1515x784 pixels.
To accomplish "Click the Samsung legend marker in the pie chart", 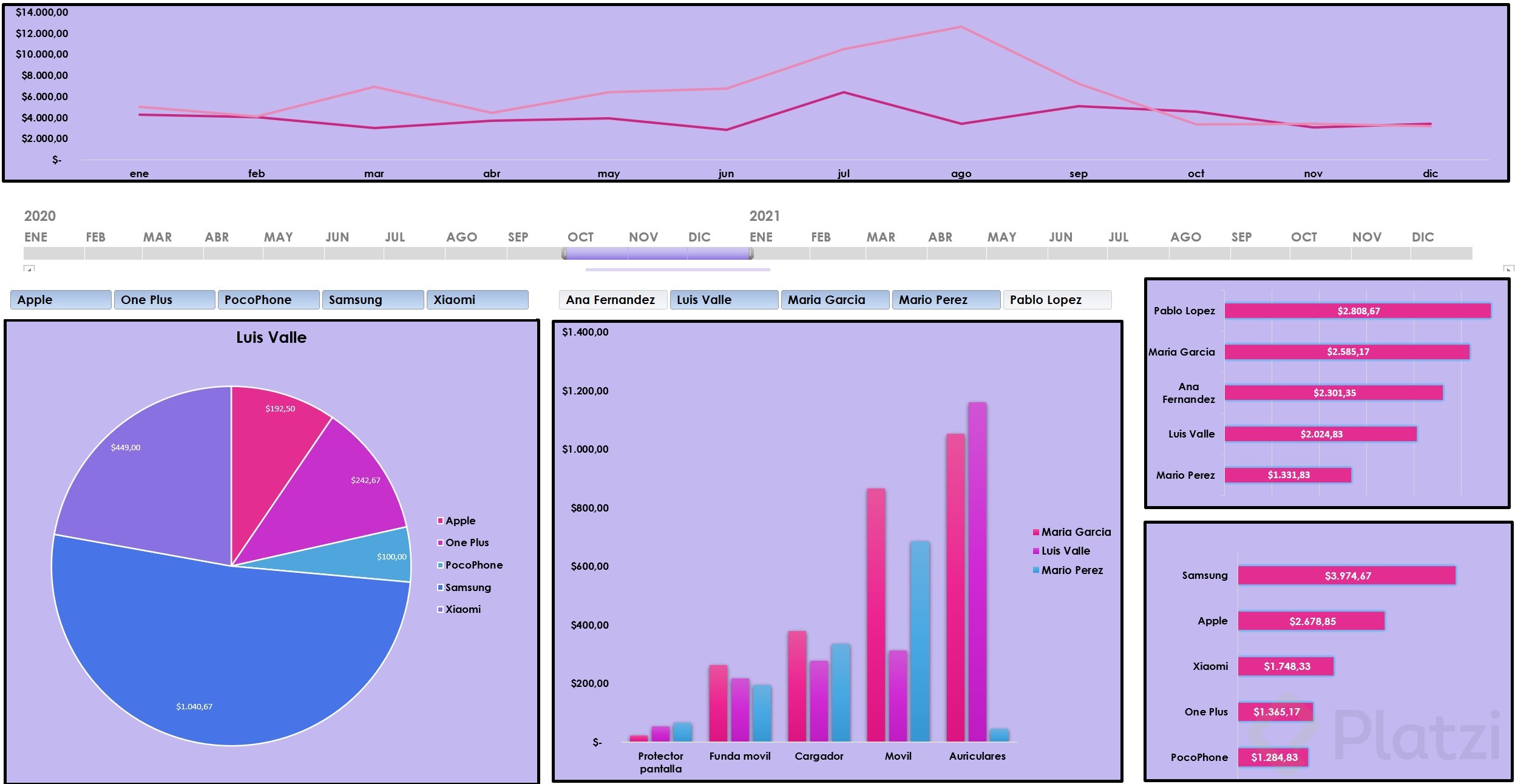I will pos(440,587).
